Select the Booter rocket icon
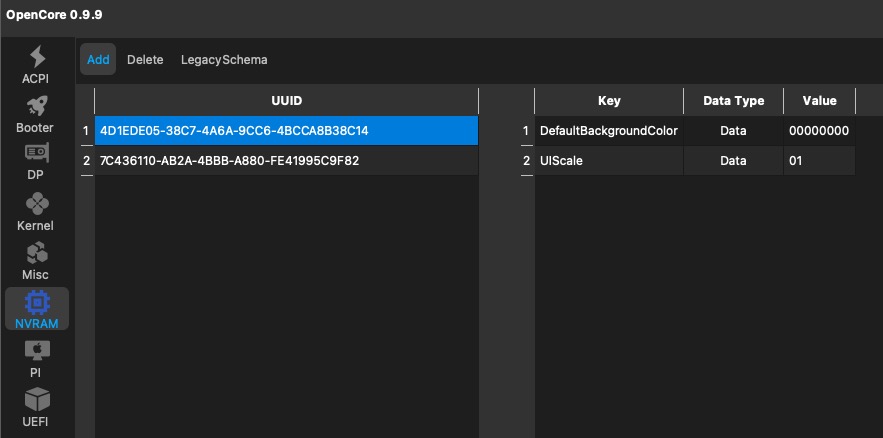The image size is (883, 438). tap(37, 107)
